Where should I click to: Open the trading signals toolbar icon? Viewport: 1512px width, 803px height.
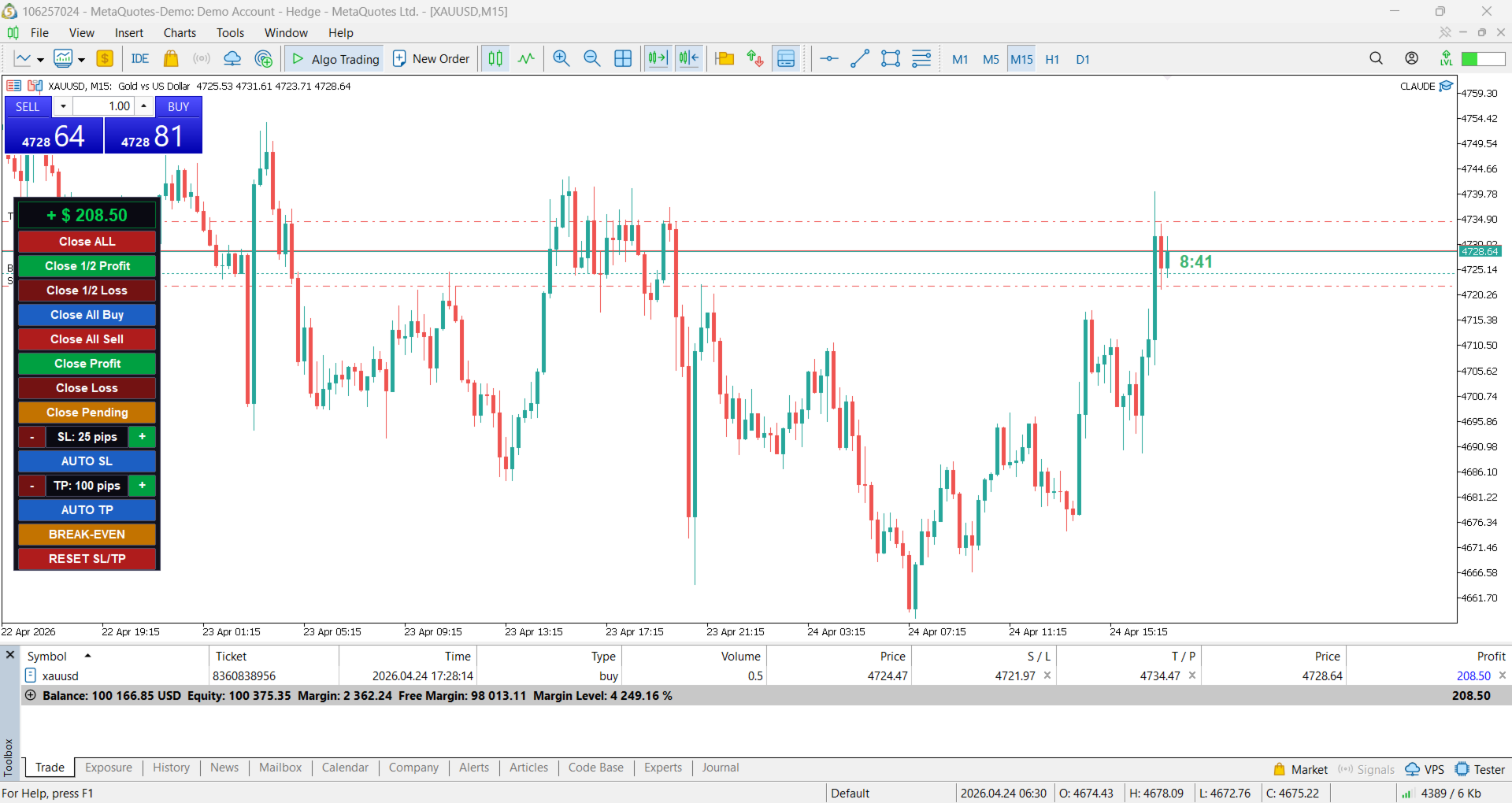pos(202,59)
